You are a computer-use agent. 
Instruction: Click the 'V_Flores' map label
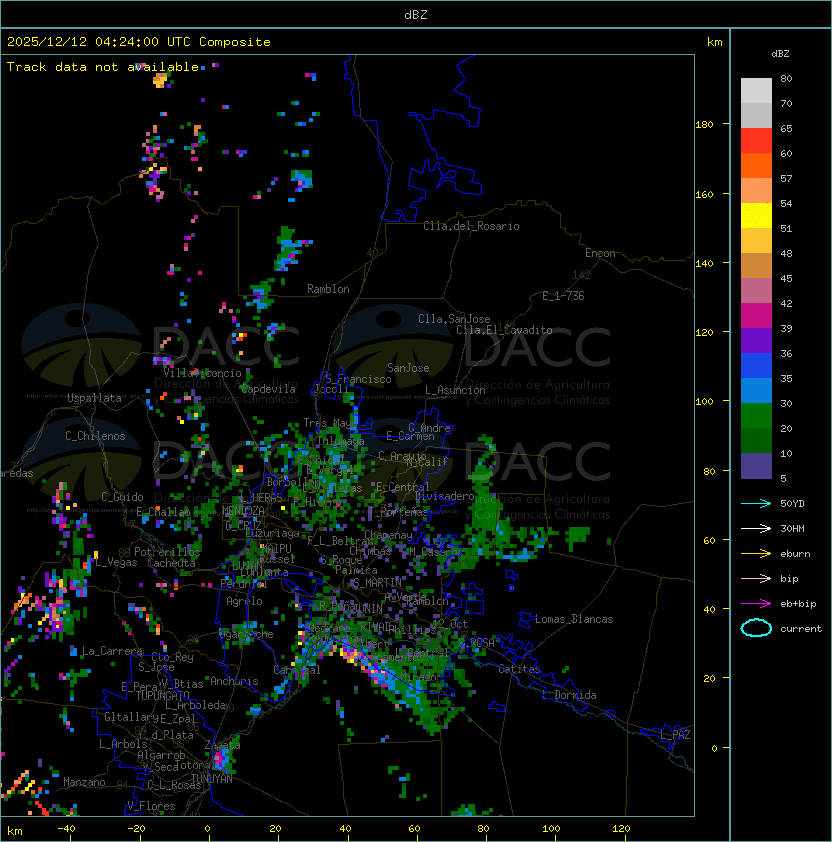pos(151,806)
